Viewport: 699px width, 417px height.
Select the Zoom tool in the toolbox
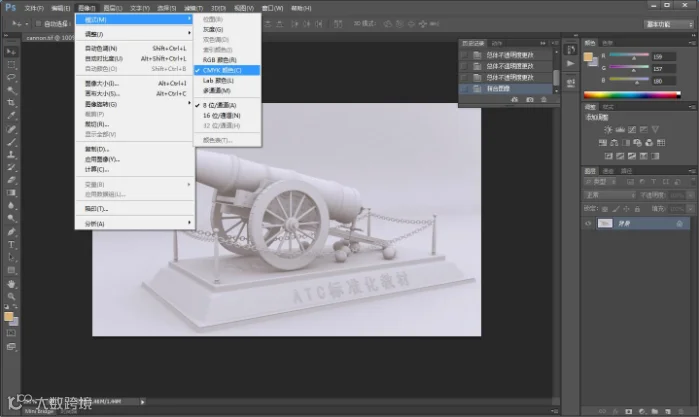[11, 296]
